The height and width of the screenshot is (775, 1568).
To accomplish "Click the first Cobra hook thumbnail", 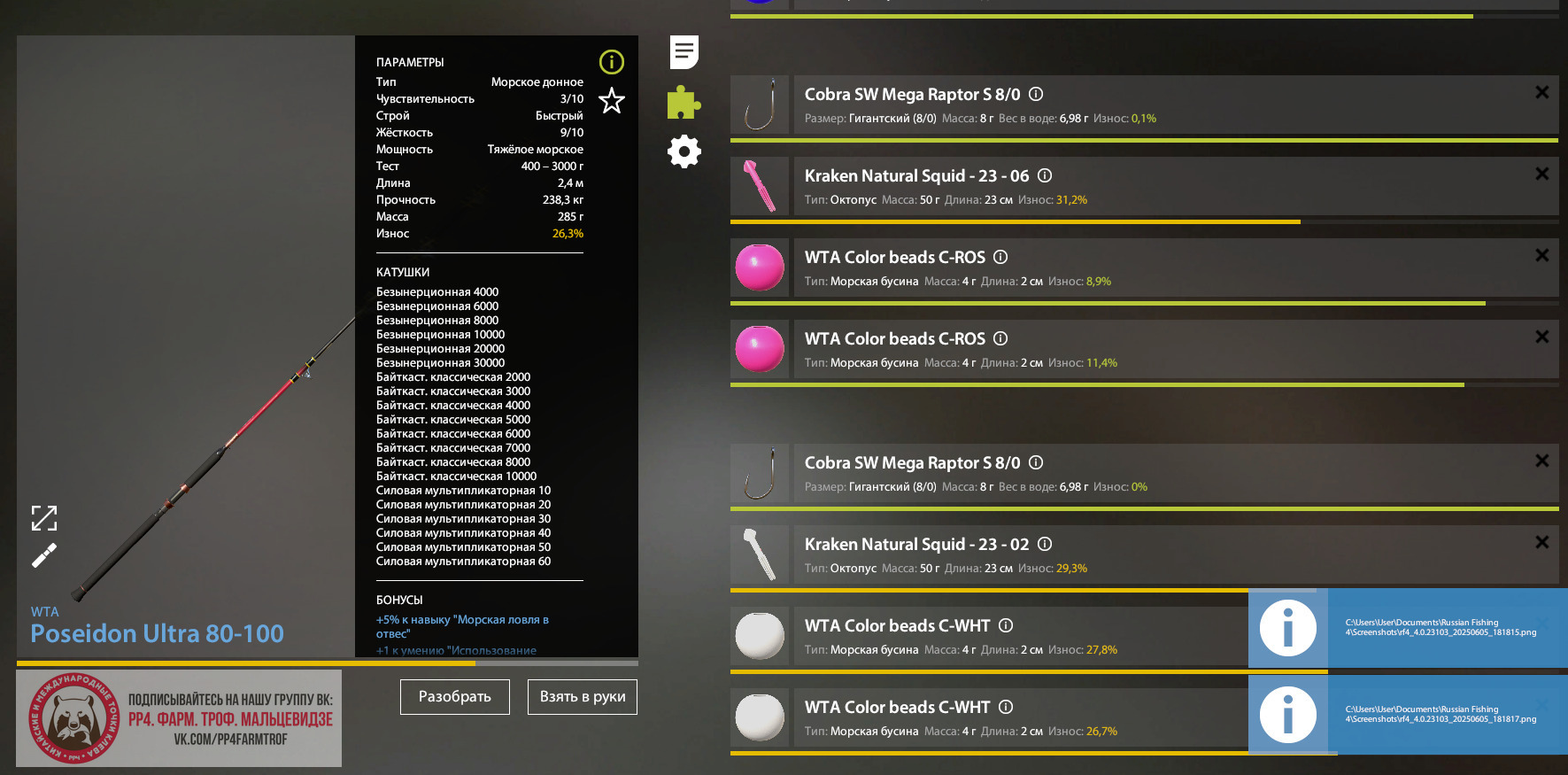I will pyautogui.click(x=760, y=105).
